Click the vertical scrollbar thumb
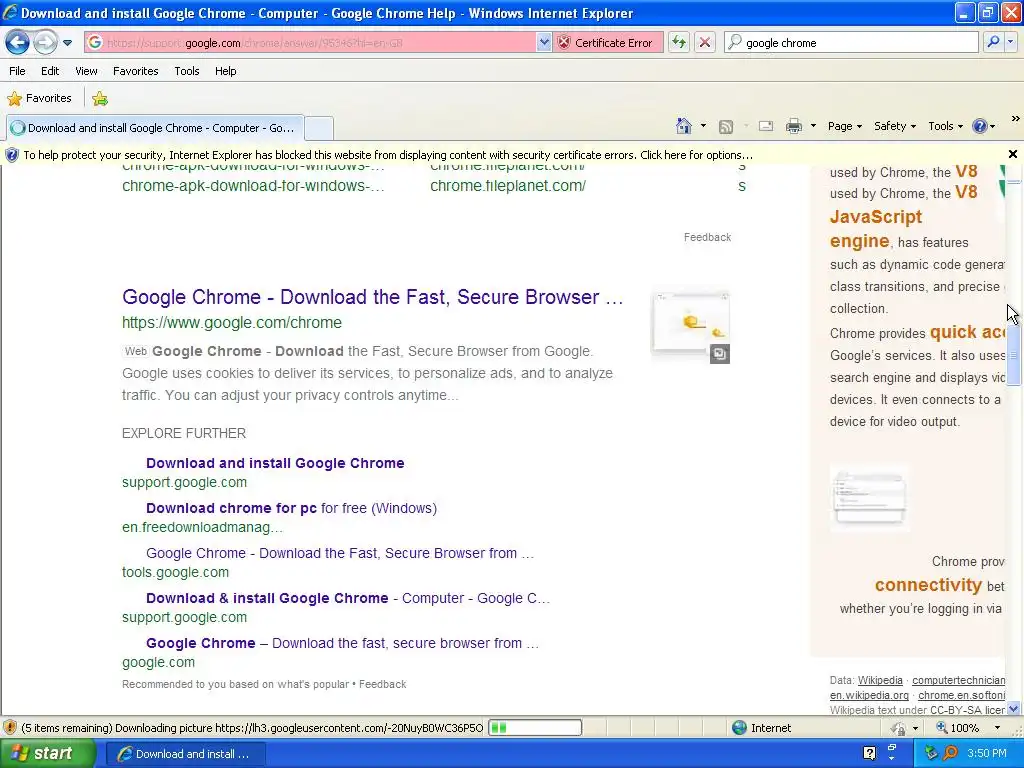The image size is (1024, 768). (x=1014, y=355)
